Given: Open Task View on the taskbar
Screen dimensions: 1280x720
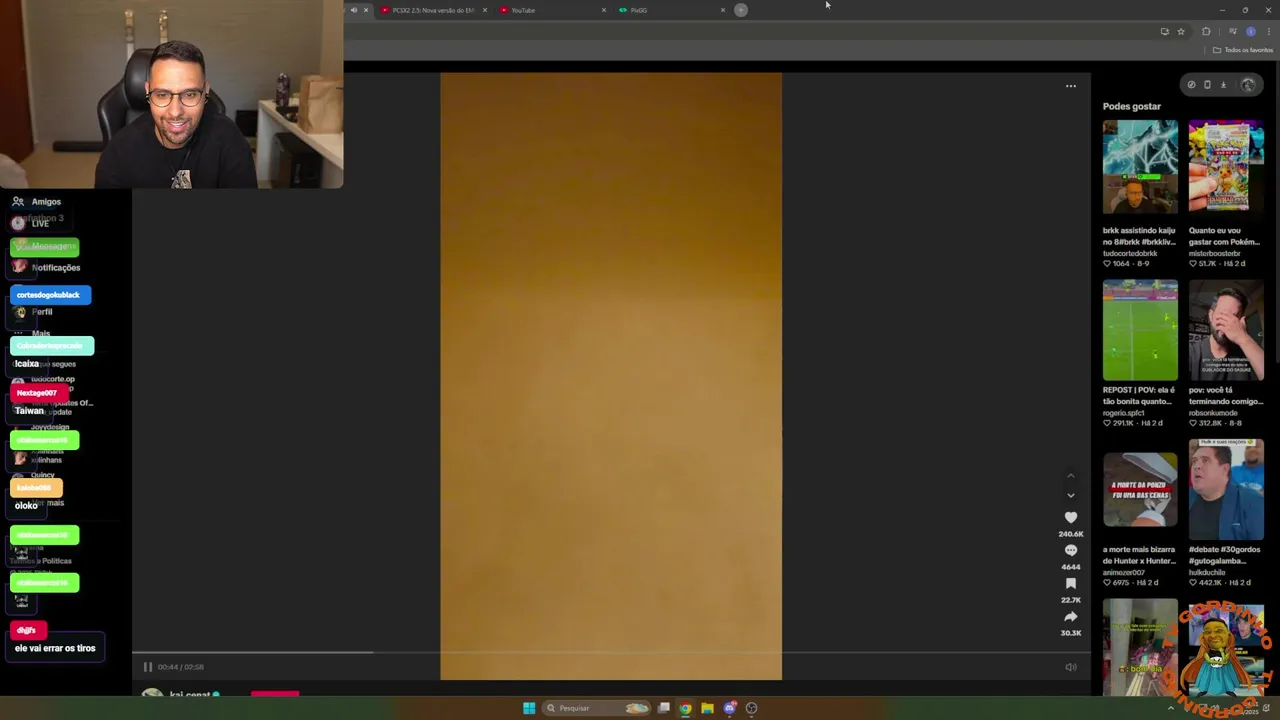Looking at the screenshot, I should (x=663, y=708).
